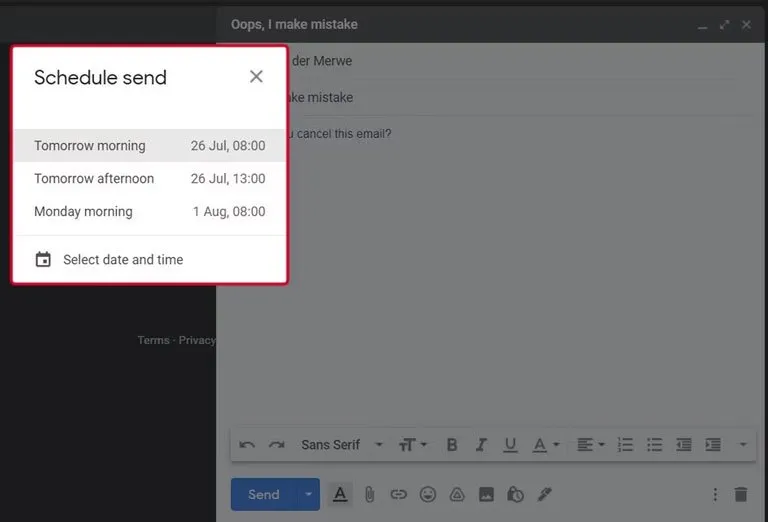The height and width of the screenshot is (522, 768).
Task: Open text color picker
Action: (x=545, y=445)
